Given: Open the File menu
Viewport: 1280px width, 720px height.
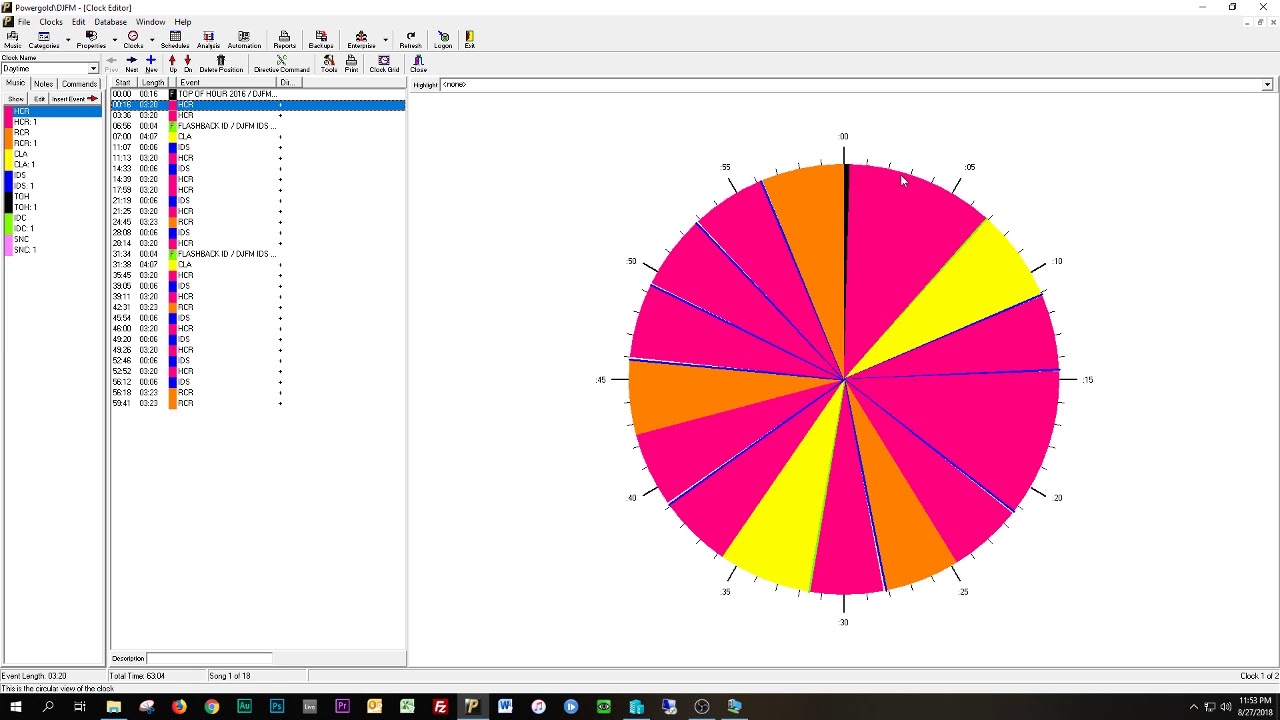Looking at the screenshot, I should [24, 22].
